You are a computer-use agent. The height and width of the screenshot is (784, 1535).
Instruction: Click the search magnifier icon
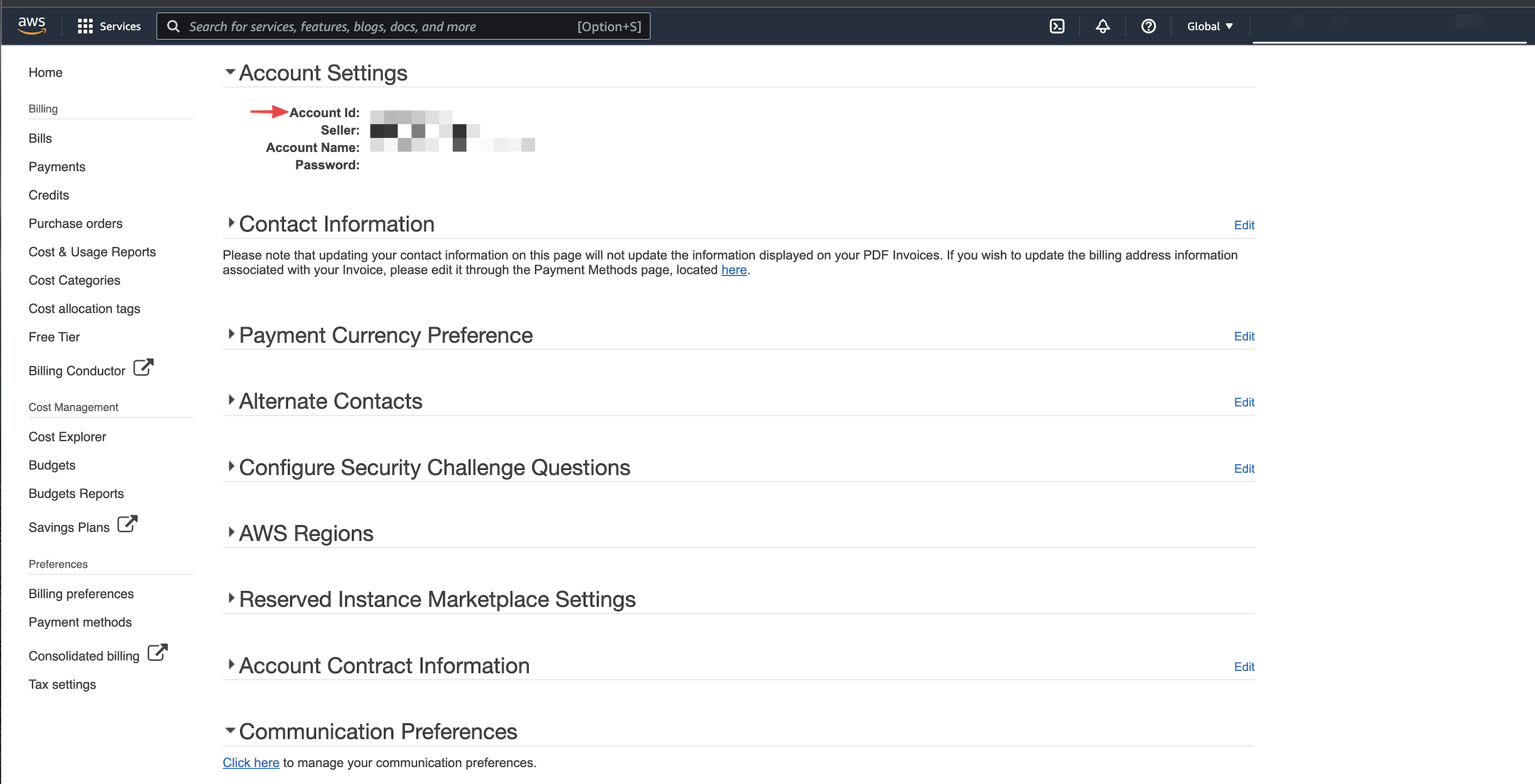[x=173, y=26]
